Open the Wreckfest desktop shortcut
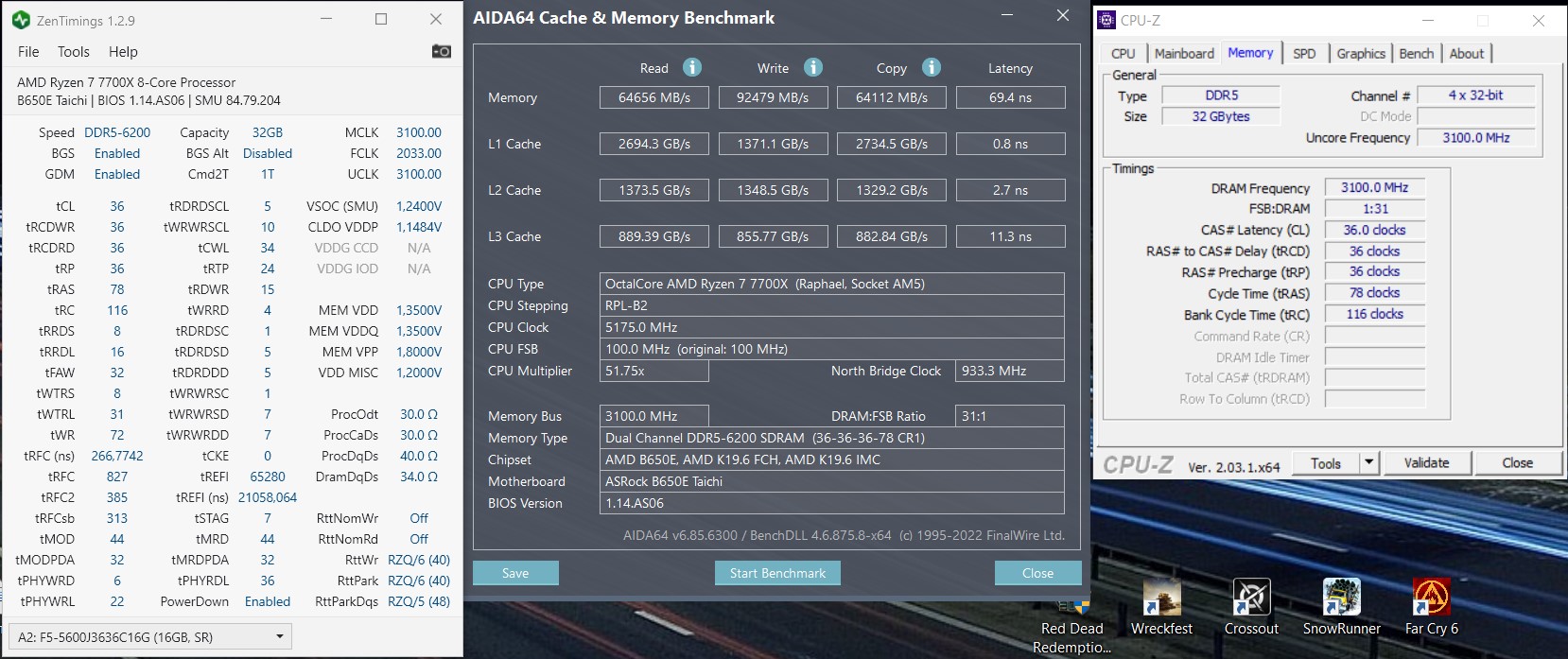1568x659 pixels. pos(1161,607)
